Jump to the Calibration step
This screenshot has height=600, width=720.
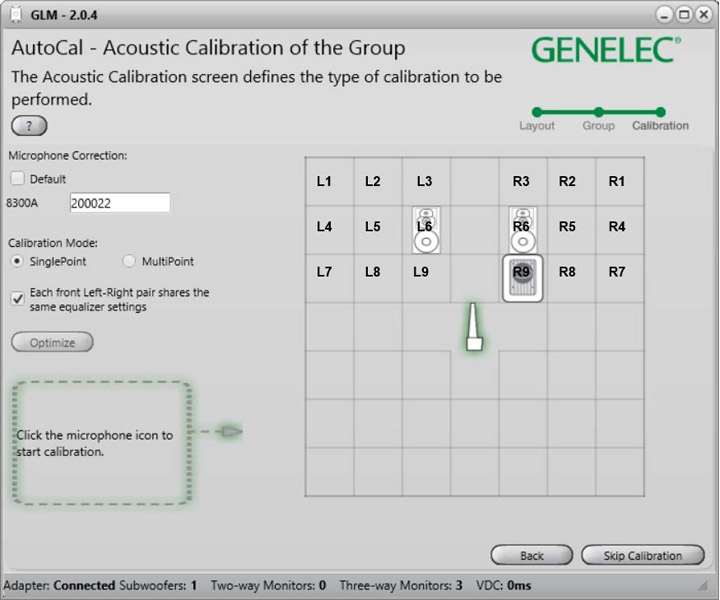pyautogui.click(x=660, y=112)
